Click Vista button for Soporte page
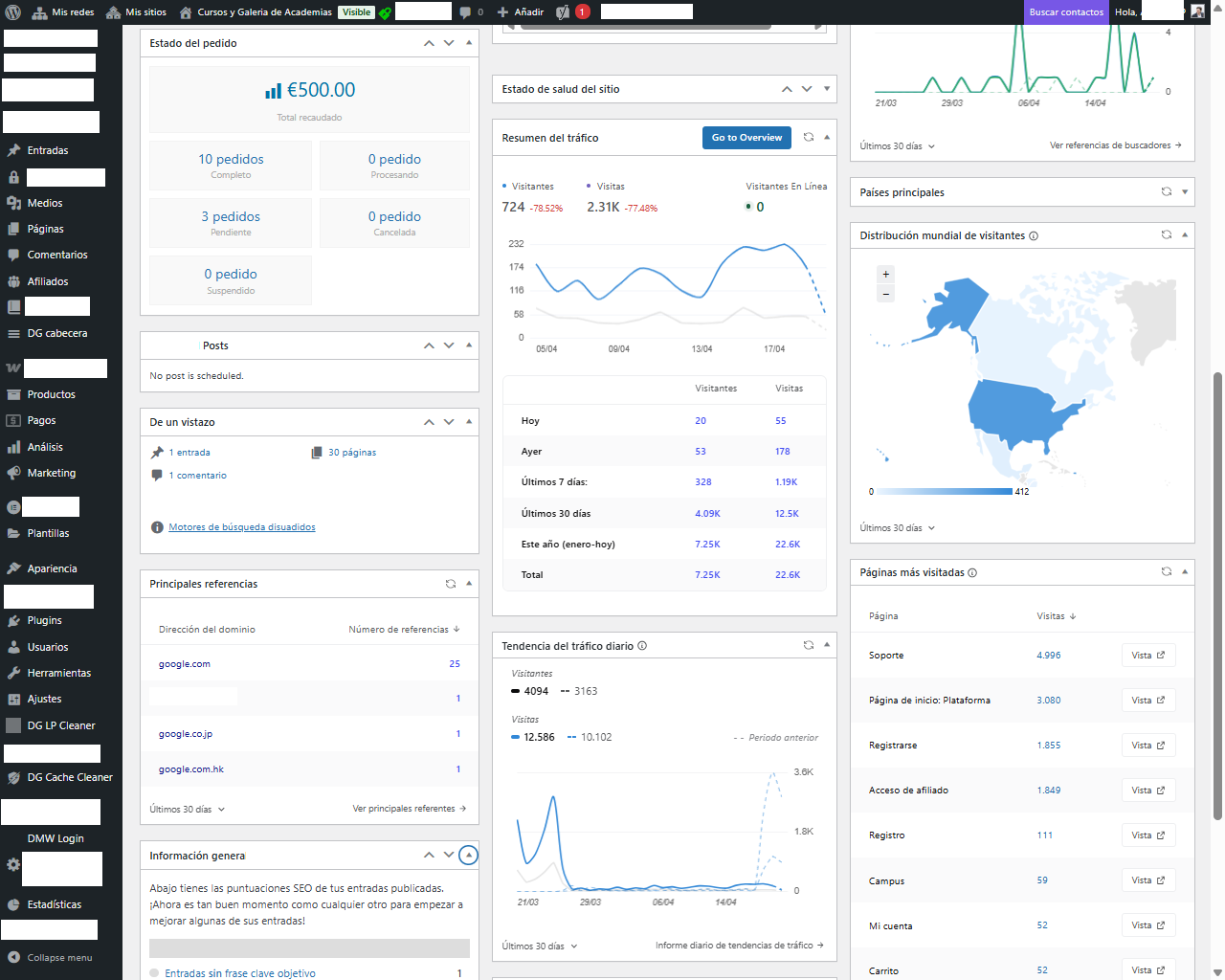Screen dimensions: 1225x980 (1147, 656)
